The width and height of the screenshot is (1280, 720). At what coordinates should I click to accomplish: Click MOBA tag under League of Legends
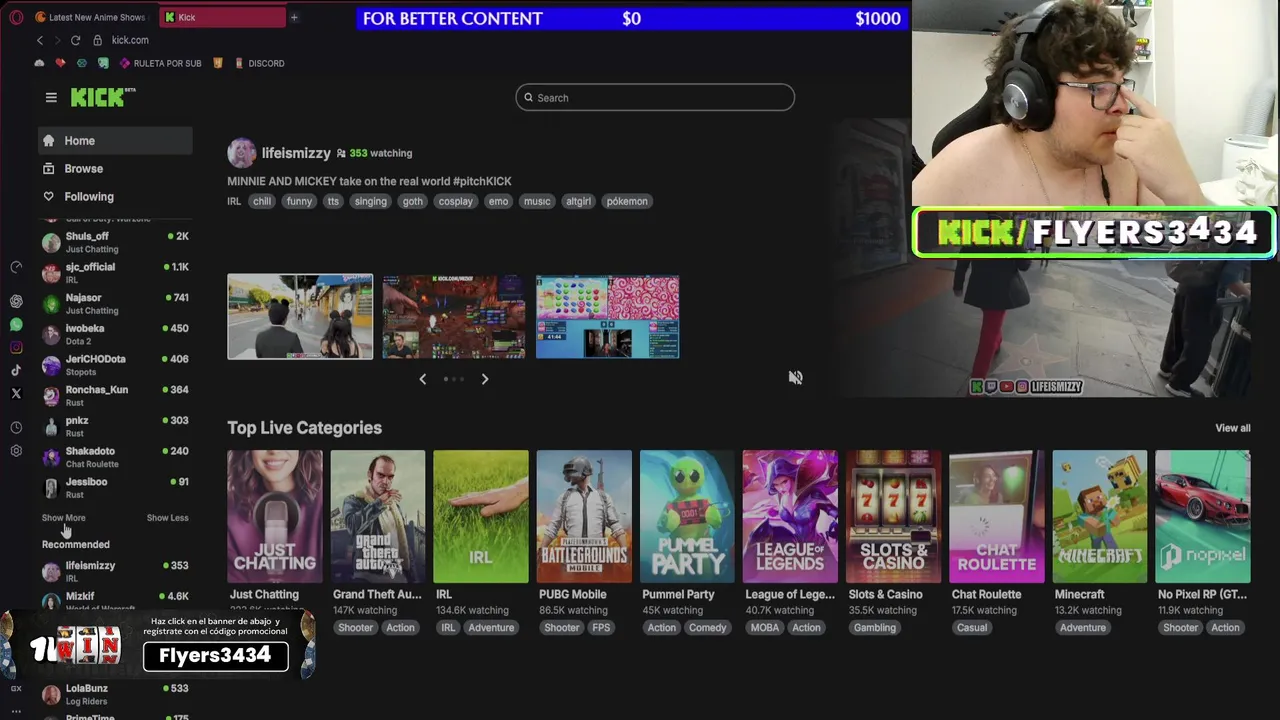(765, 628)
